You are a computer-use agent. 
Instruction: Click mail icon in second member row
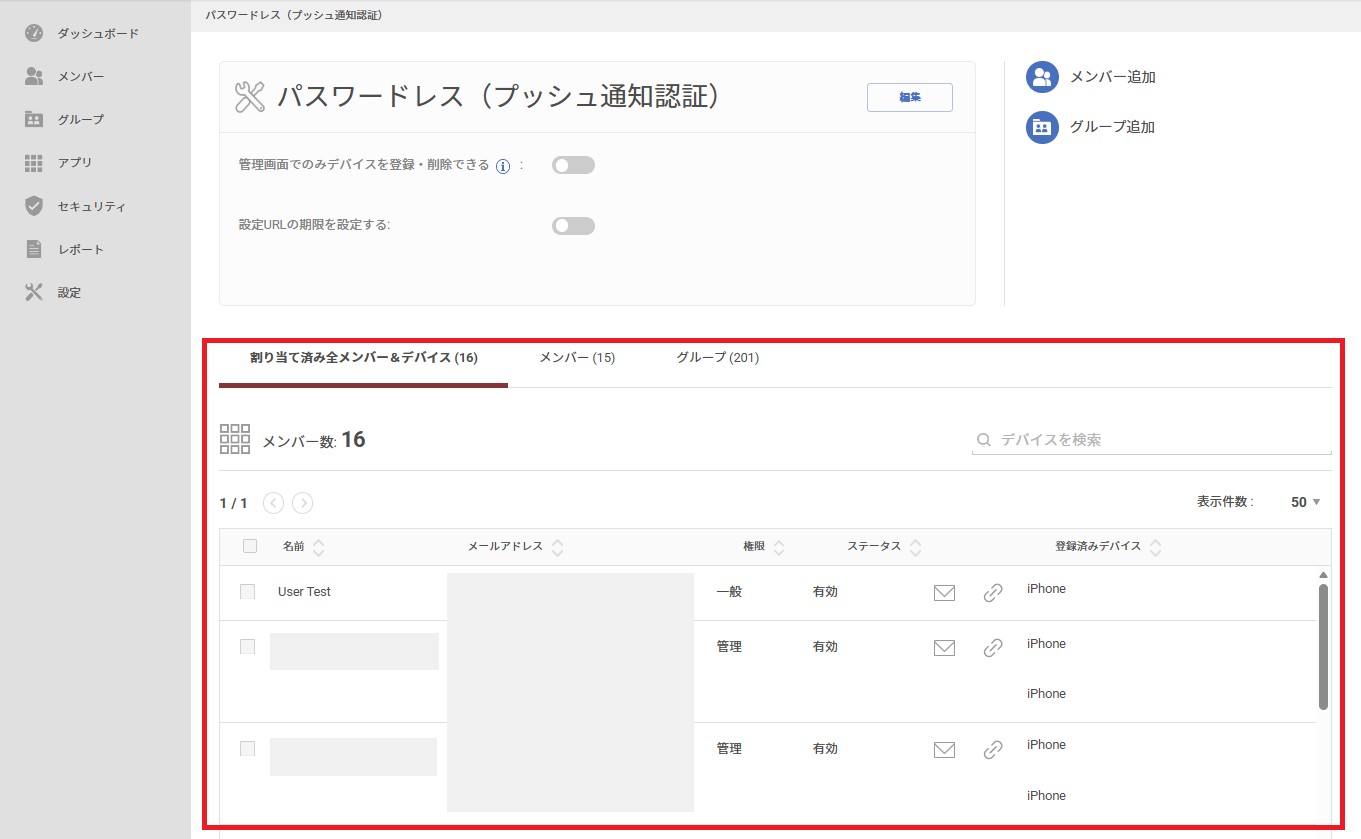tap(944, 648)
